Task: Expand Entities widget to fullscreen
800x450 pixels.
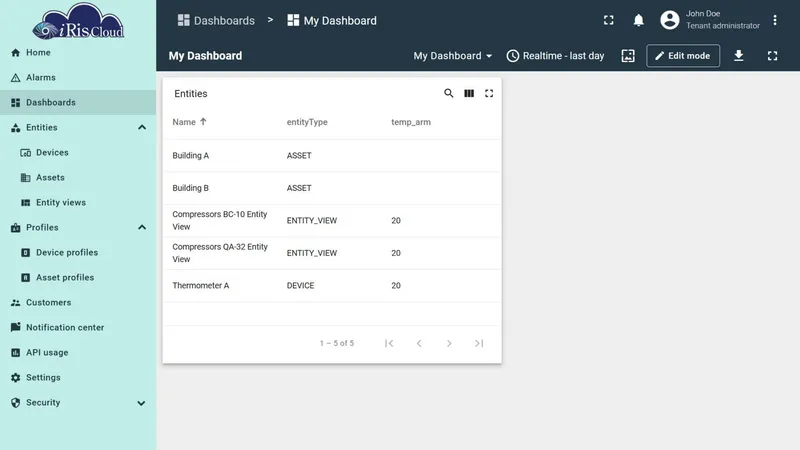Action: click(x=489, y=93)
